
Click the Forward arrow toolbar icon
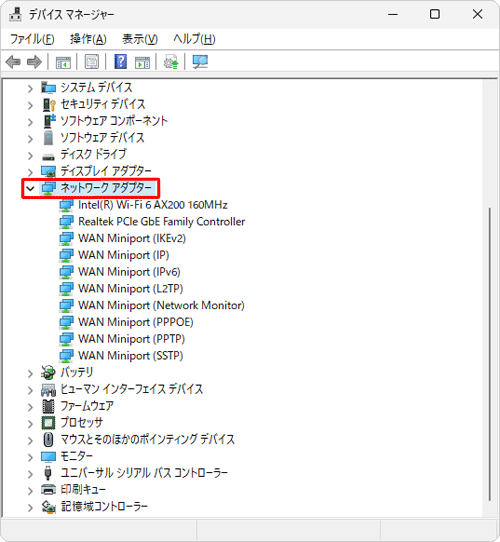pos(34,62)
